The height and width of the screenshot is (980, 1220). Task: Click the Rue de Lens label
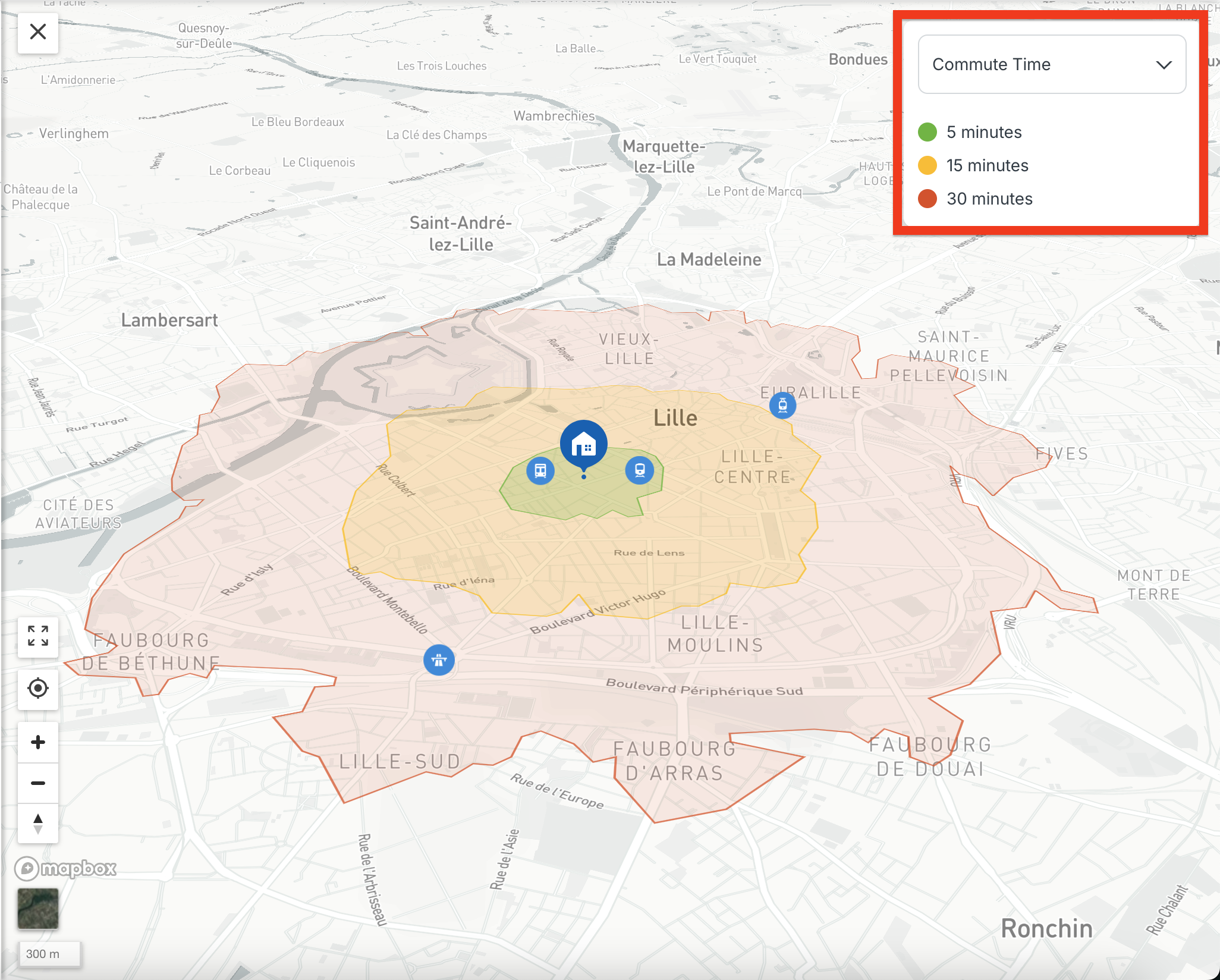(x=649, y=553)
